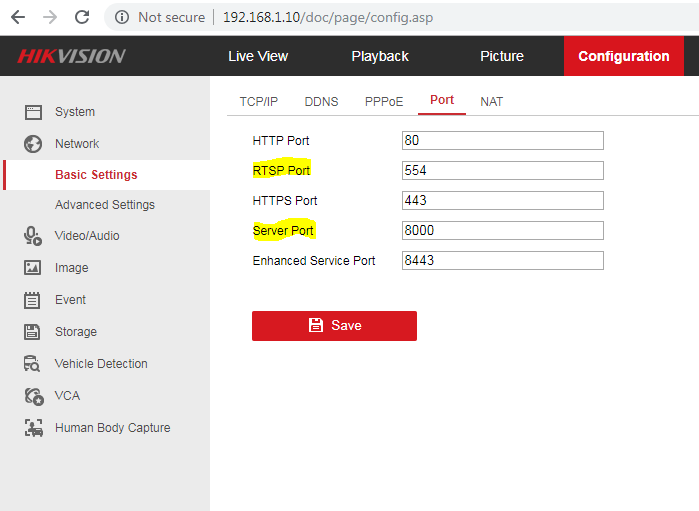Open the Live View menu
The image size is (699, 511).
(258, 56)
